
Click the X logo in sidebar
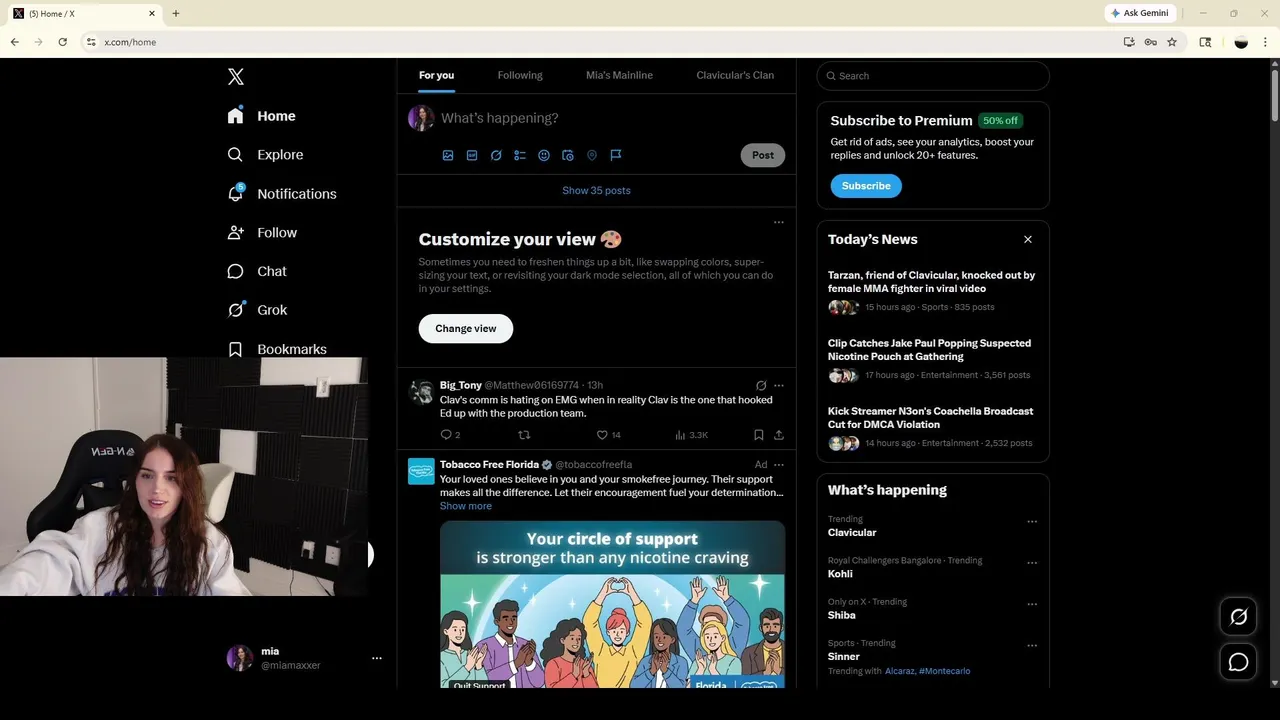point(236,76)
